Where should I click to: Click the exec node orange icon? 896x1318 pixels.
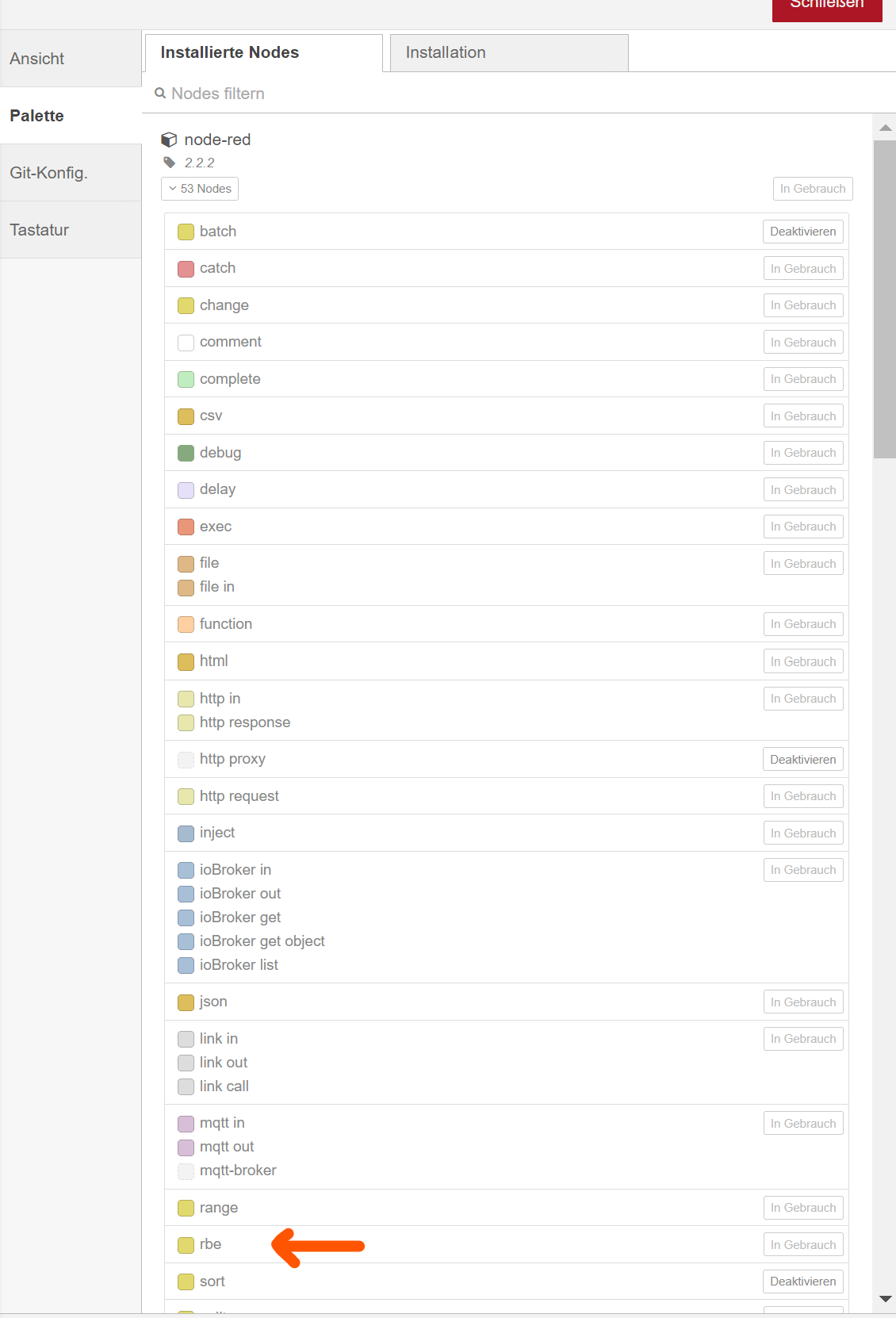pos(186,527)
